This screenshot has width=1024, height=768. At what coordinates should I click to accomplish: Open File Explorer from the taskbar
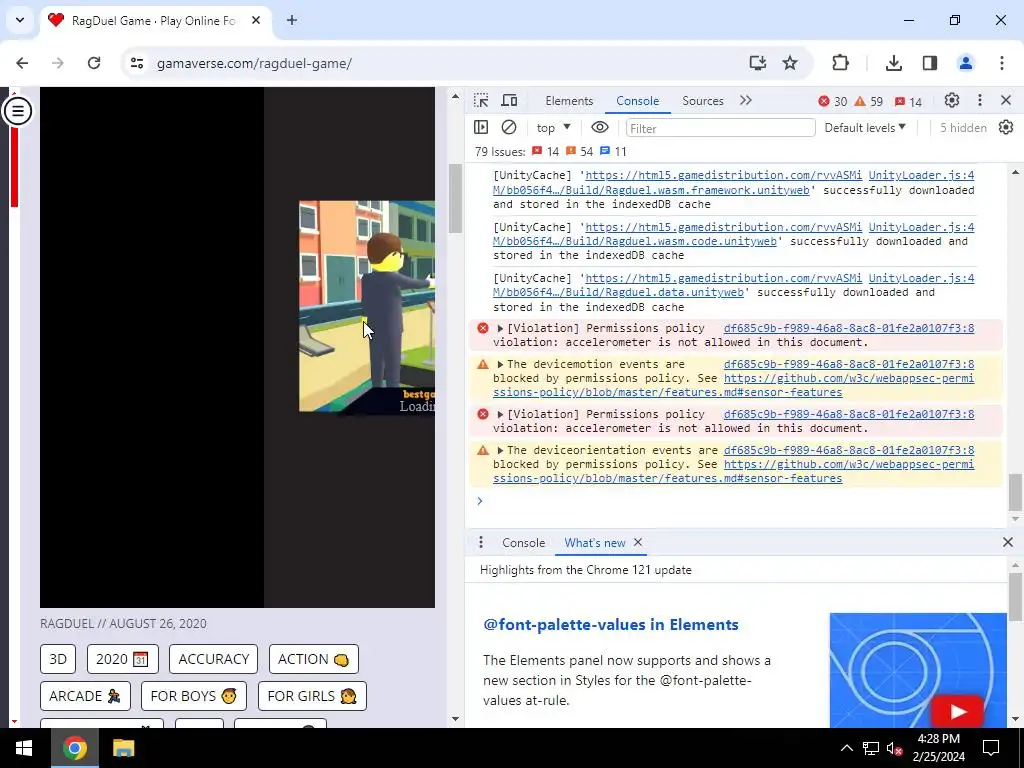tap(123, 748)
